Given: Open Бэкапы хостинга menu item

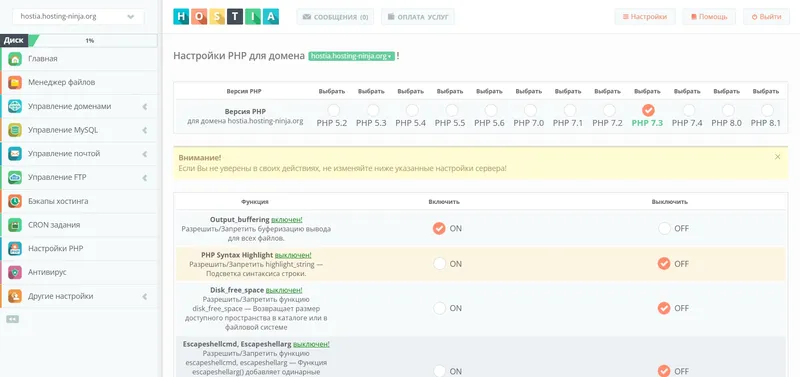Looking at the screenshot, I should pos(79,201).
